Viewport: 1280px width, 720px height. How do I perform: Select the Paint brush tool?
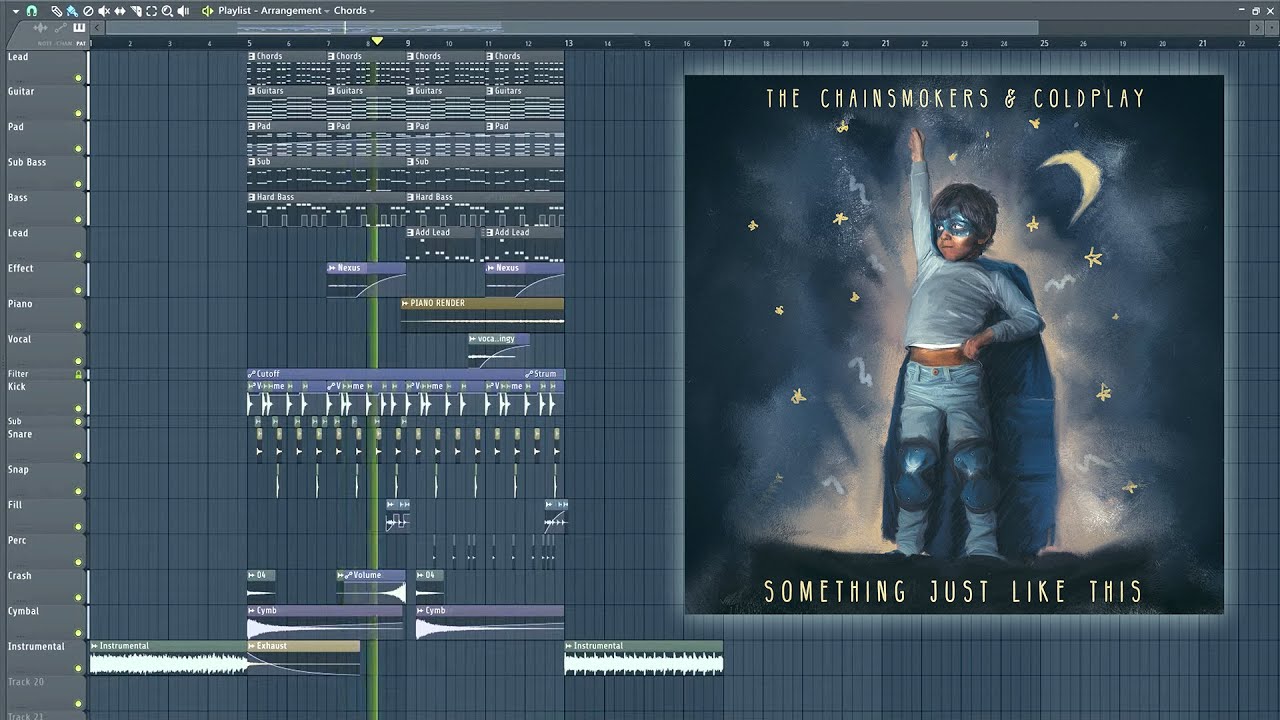(x=72, y=11)
